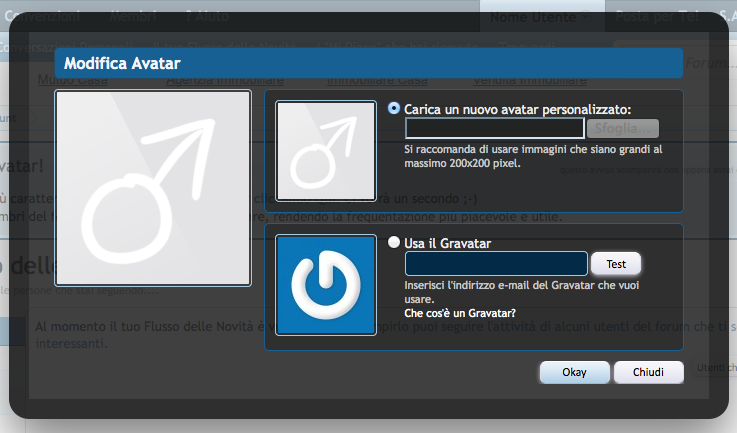Click the 'Modifica Avatar' dialog title
The height and width of the screenshot is (433, 737).
[x=122, y=63]
